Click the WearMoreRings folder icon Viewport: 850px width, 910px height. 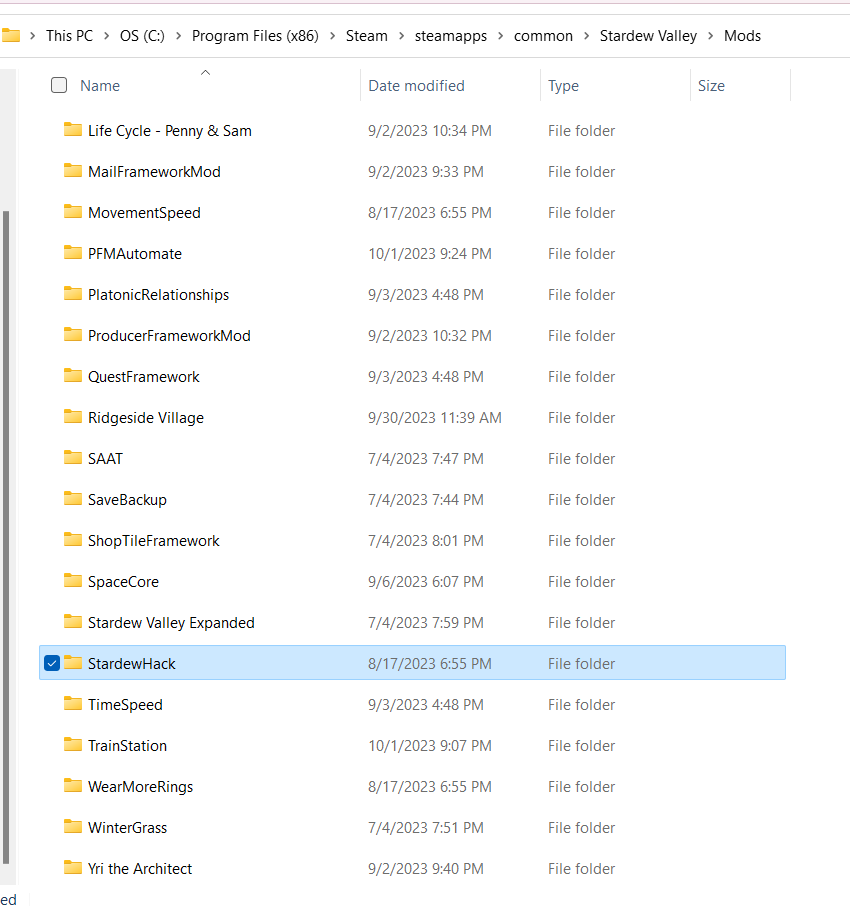pos(73,786)
